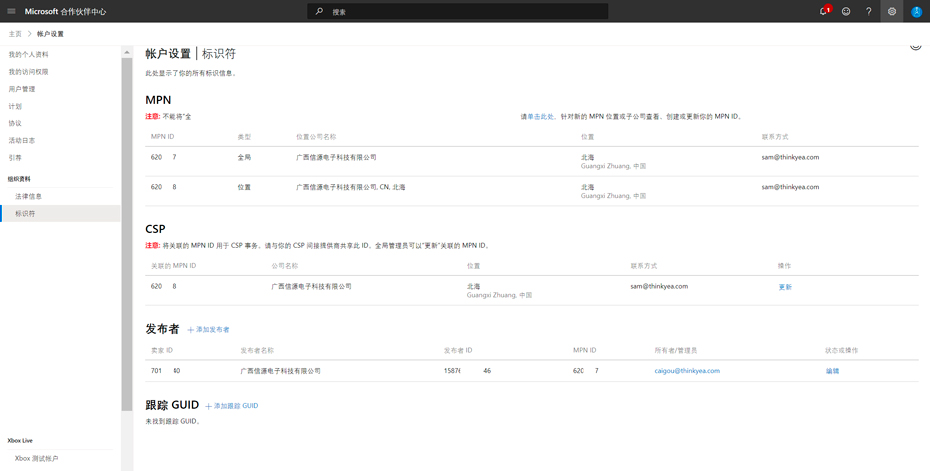930x471 pixels.
Task: Click 发布者名称 column header
Action: click(x=257, y=351)
